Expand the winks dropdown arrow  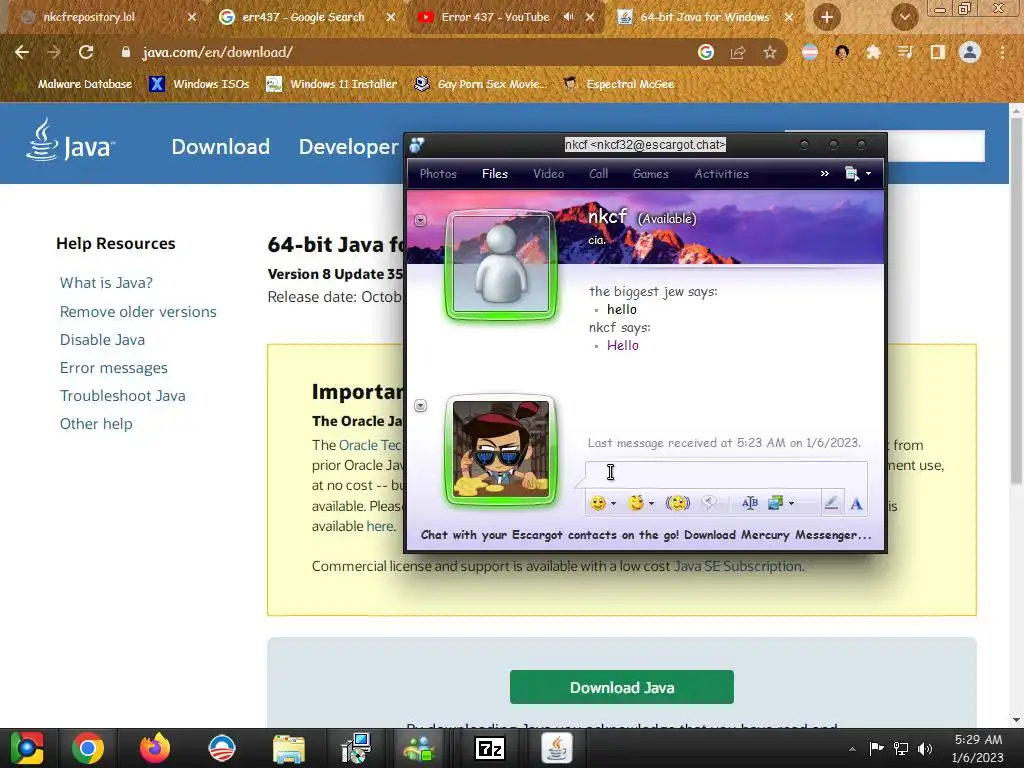pos(651,503)
